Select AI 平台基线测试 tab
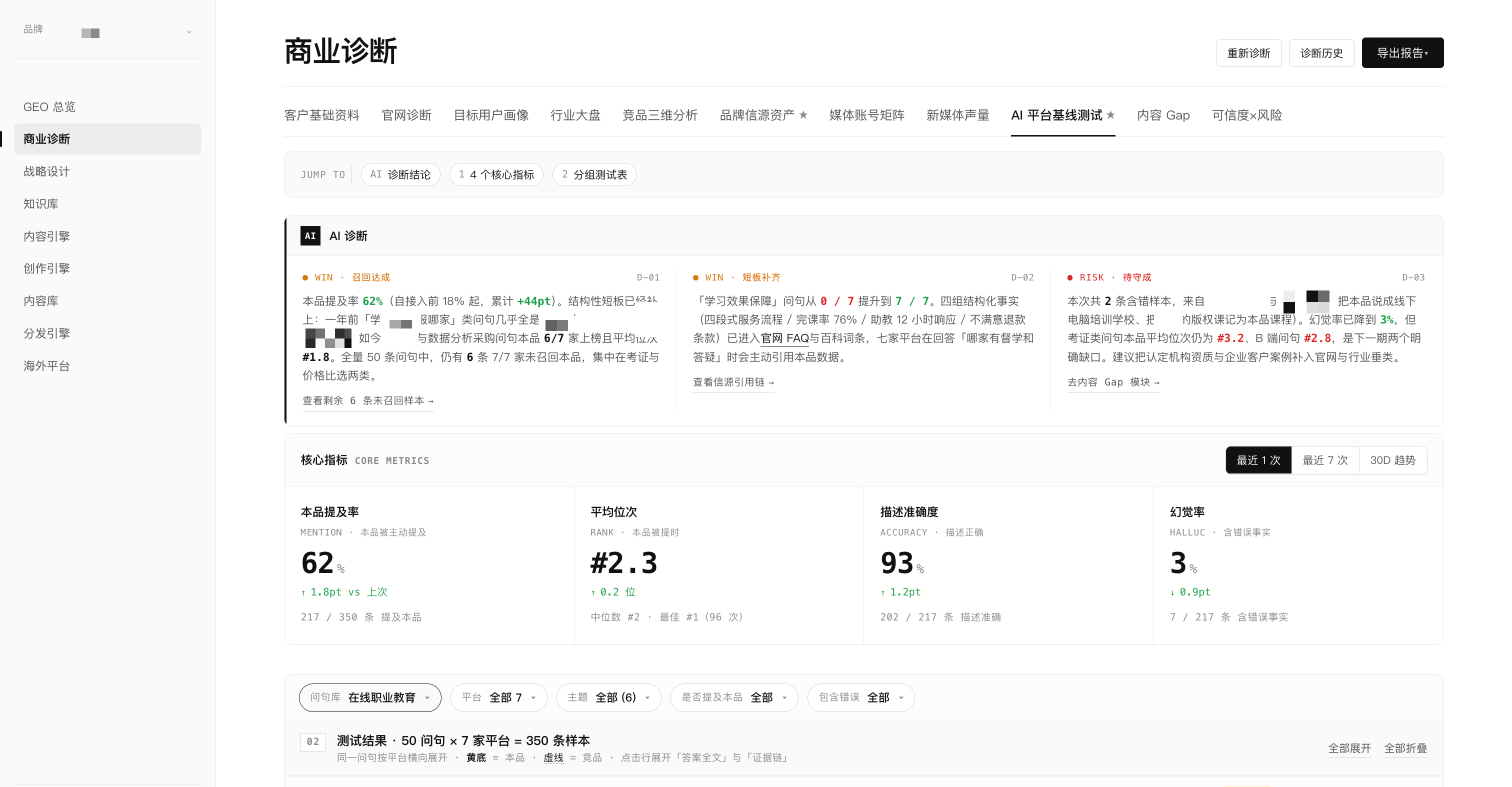 click(x=1062, y=115)
